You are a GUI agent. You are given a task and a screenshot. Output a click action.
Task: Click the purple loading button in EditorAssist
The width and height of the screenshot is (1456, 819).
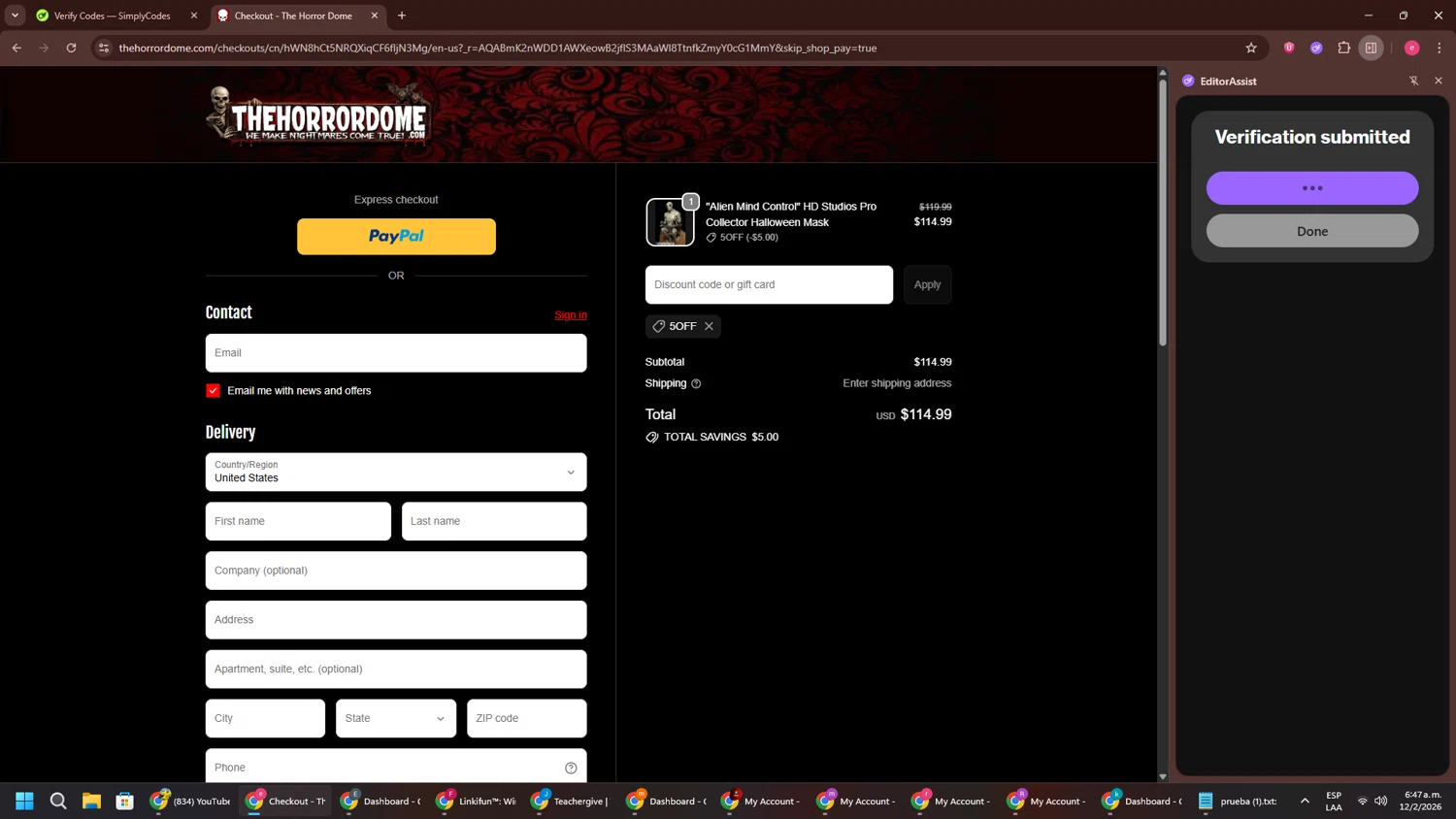pos(1312,188)
